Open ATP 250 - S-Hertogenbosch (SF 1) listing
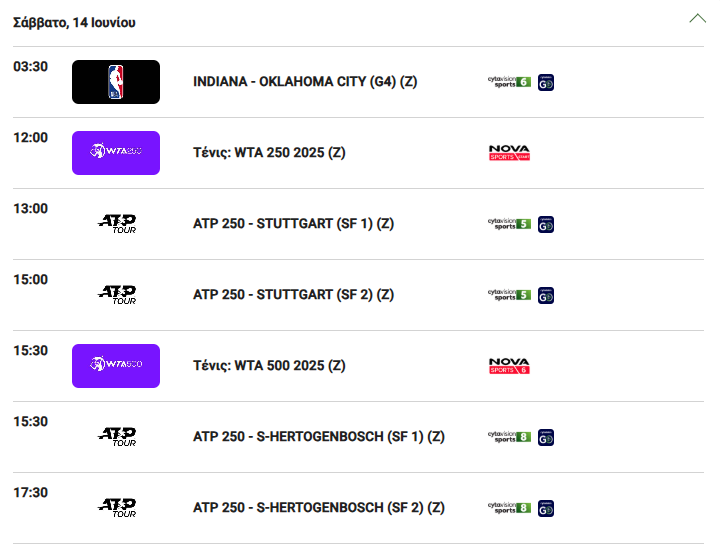Screen dimensions: 720x544 click(319, 437)
